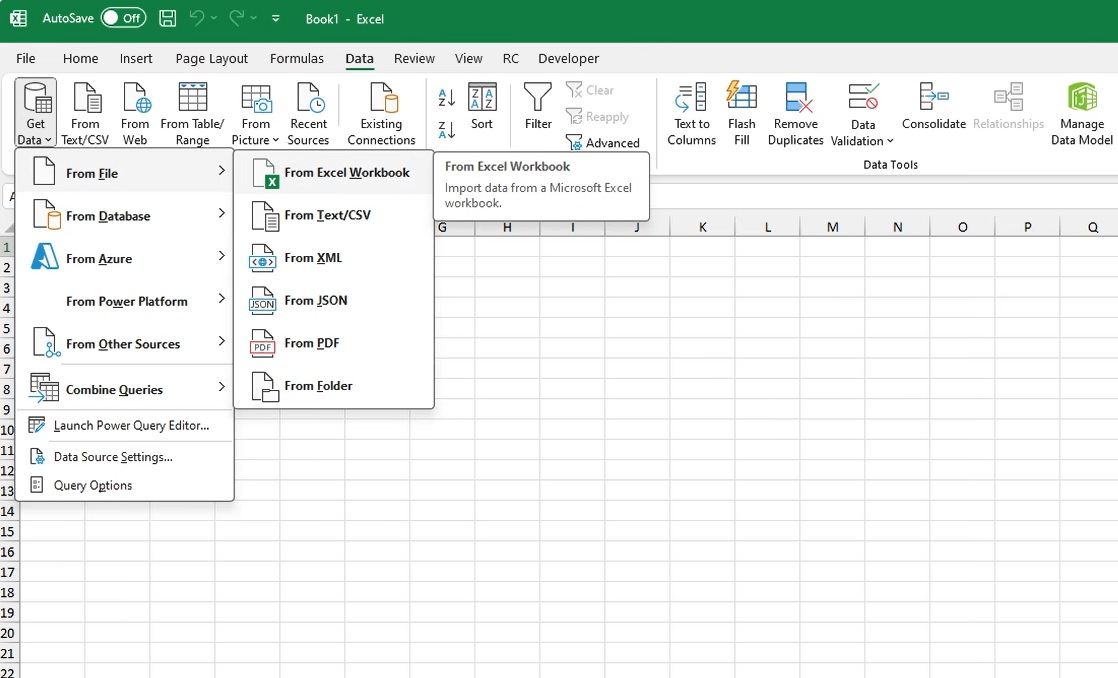1118x678 pixels.
Task: Expand the From Other Sources submenu
Action: coord(125,344)
